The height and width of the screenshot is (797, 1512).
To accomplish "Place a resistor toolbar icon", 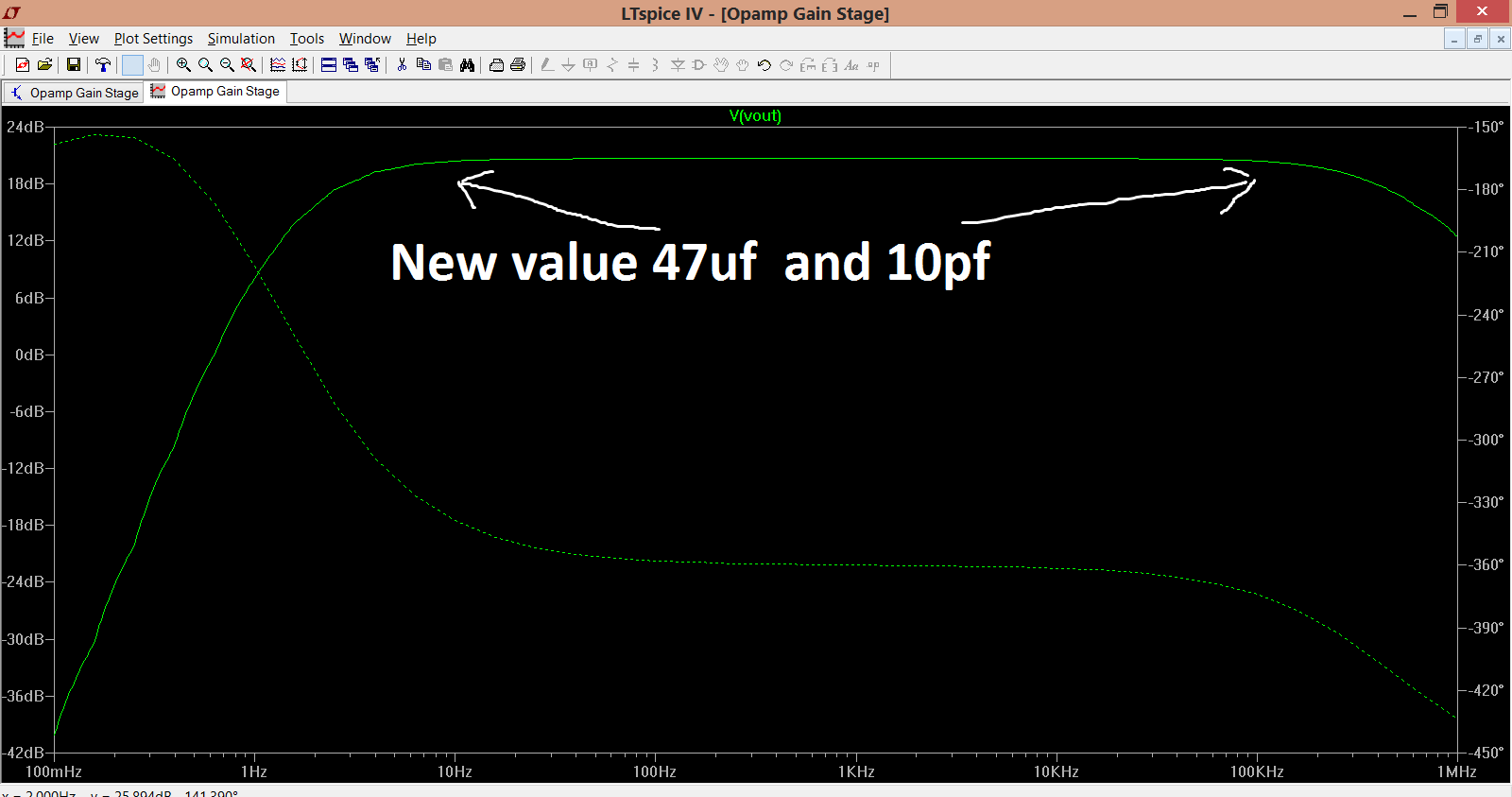I will coord(612,64).
